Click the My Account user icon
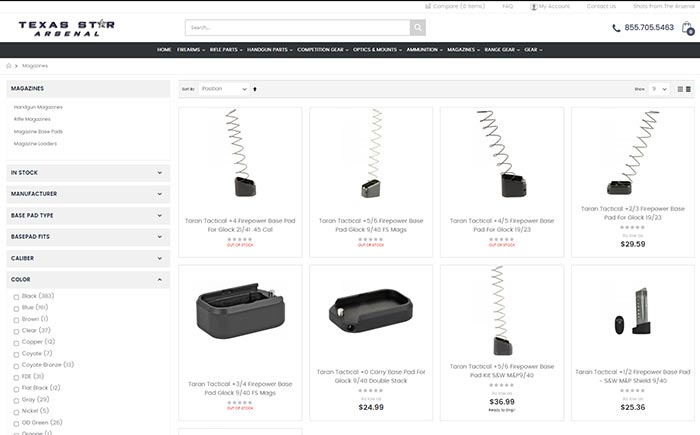The height and width of the screenshot is (435, 700). (x=533, y=7)
